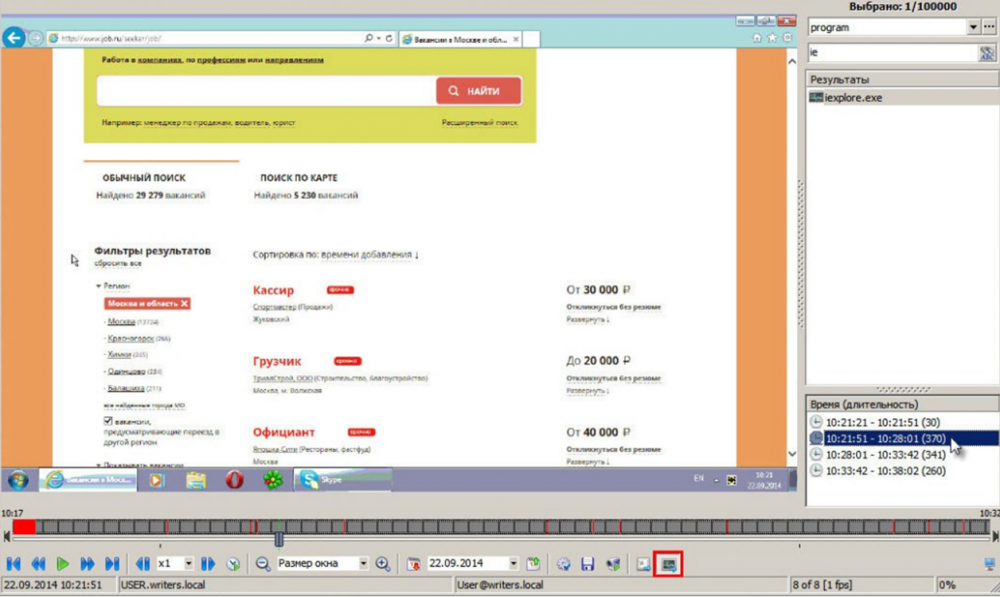Click the Opera icon in recorded taskbar
Viewport: 1000px width, 597px height.
pos(234,480)
